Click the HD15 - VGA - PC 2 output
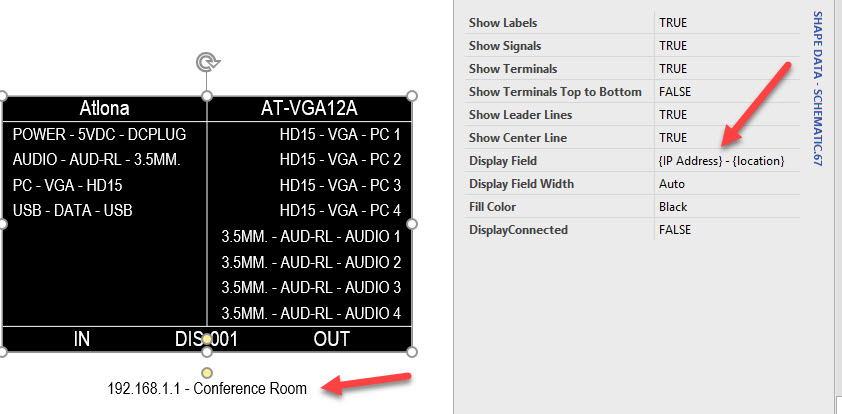This screenshot has width=842, height=414. click(340, 159)
